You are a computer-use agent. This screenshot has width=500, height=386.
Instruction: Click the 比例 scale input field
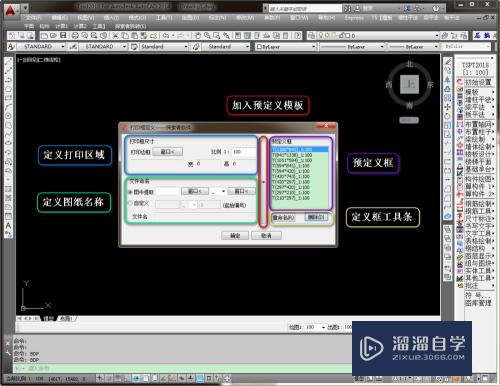tap(244, 152)
